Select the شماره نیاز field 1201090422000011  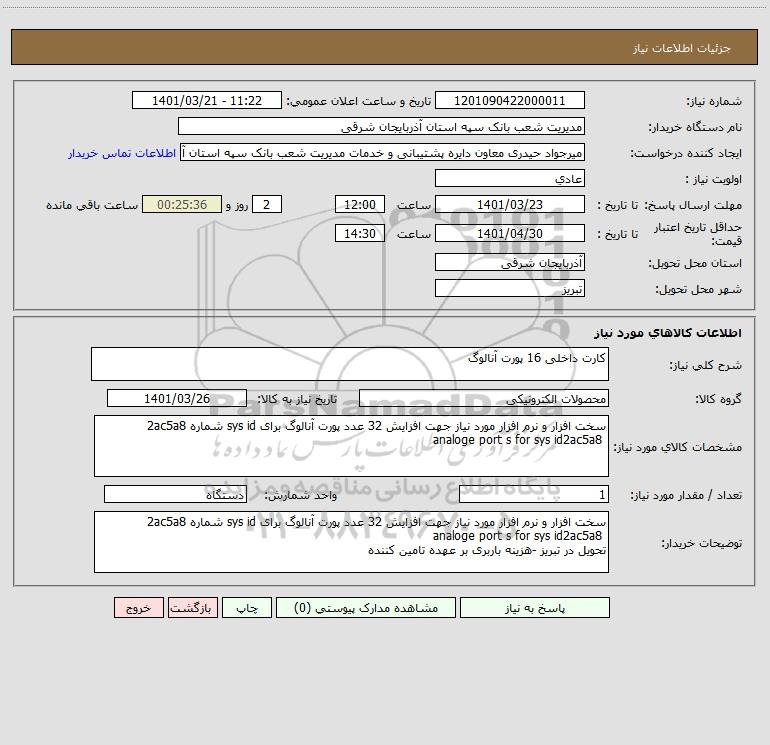tap(510, 101)
